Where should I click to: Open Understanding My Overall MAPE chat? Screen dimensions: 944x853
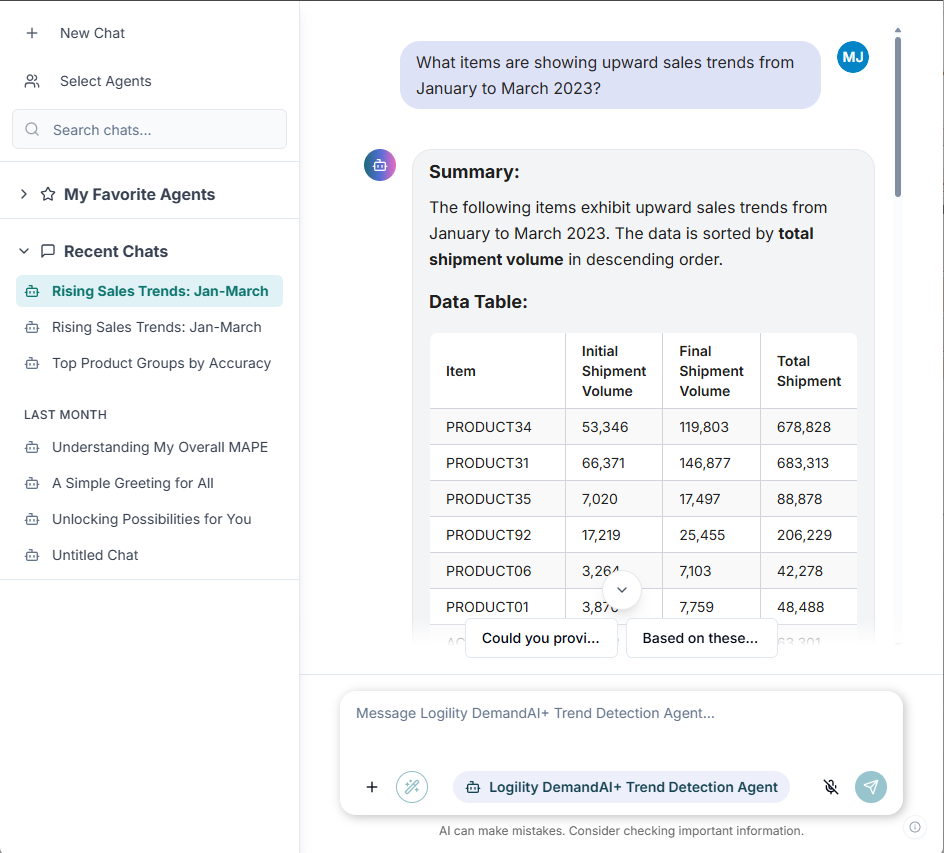pos(149,447)
